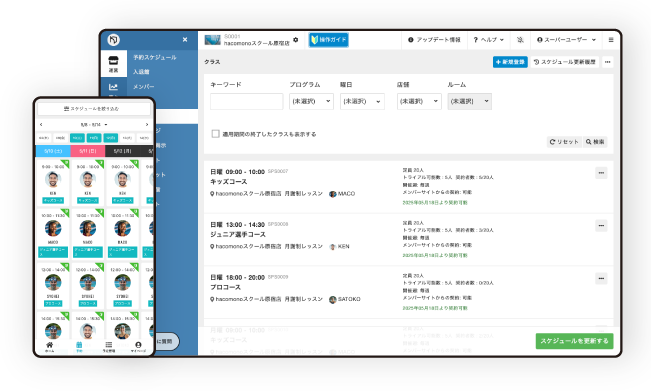The image size is (651, 391).
Task: Open the three-dot menu for the キッズコース row
Action: pos(601,173)
